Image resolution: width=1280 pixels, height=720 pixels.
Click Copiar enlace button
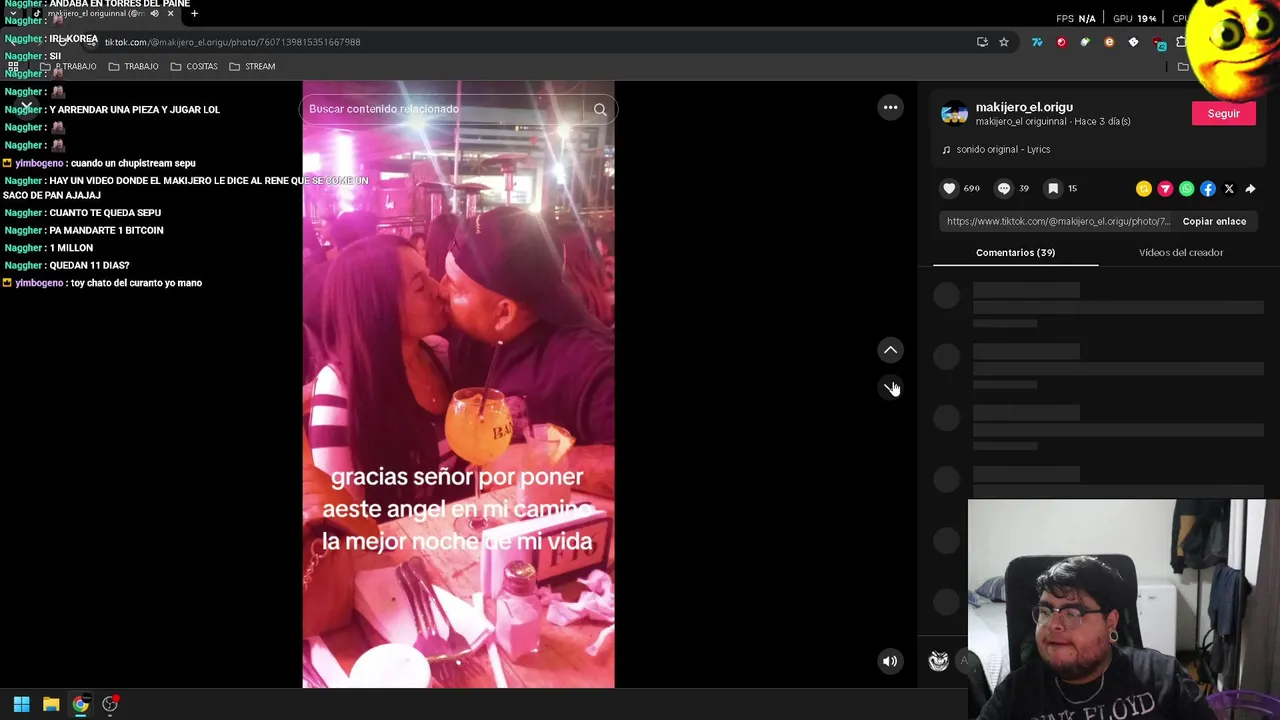click(1214, 221)
